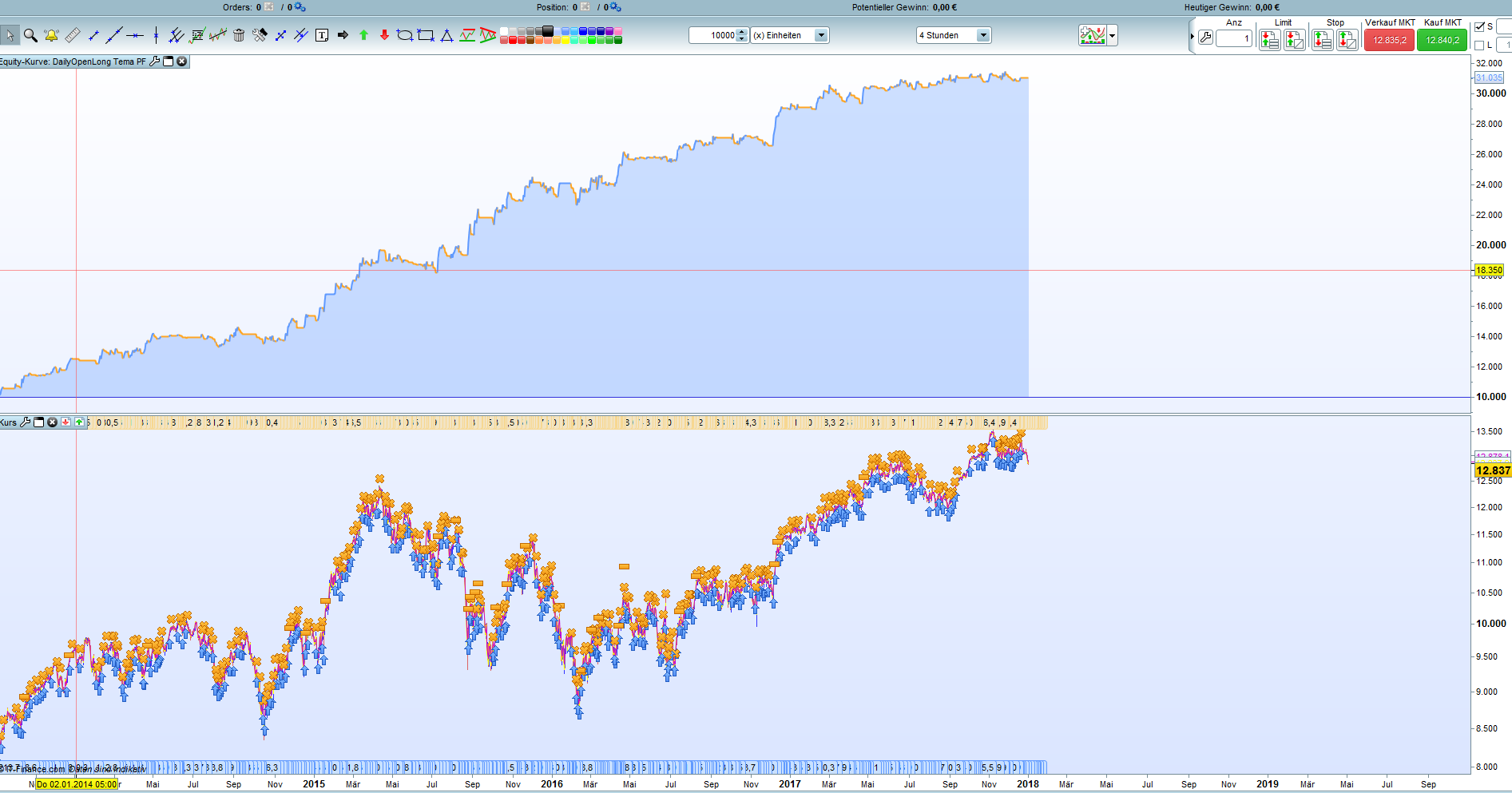Click the Anz quantity input field
The width and height of the screenshot is (1512, 793).
tap(1234, 38)
